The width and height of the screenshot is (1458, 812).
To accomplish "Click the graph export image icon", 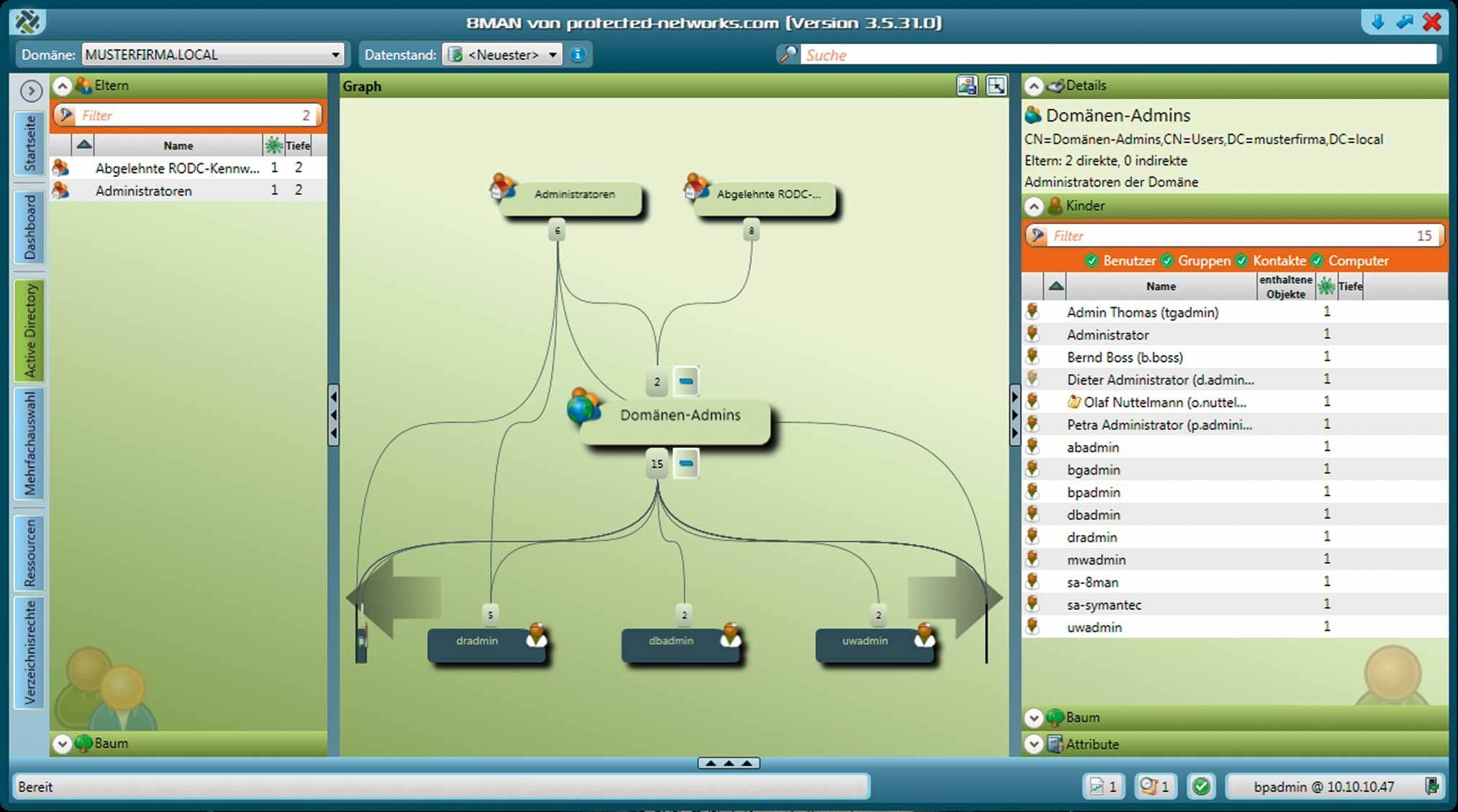I will [966, 86].
